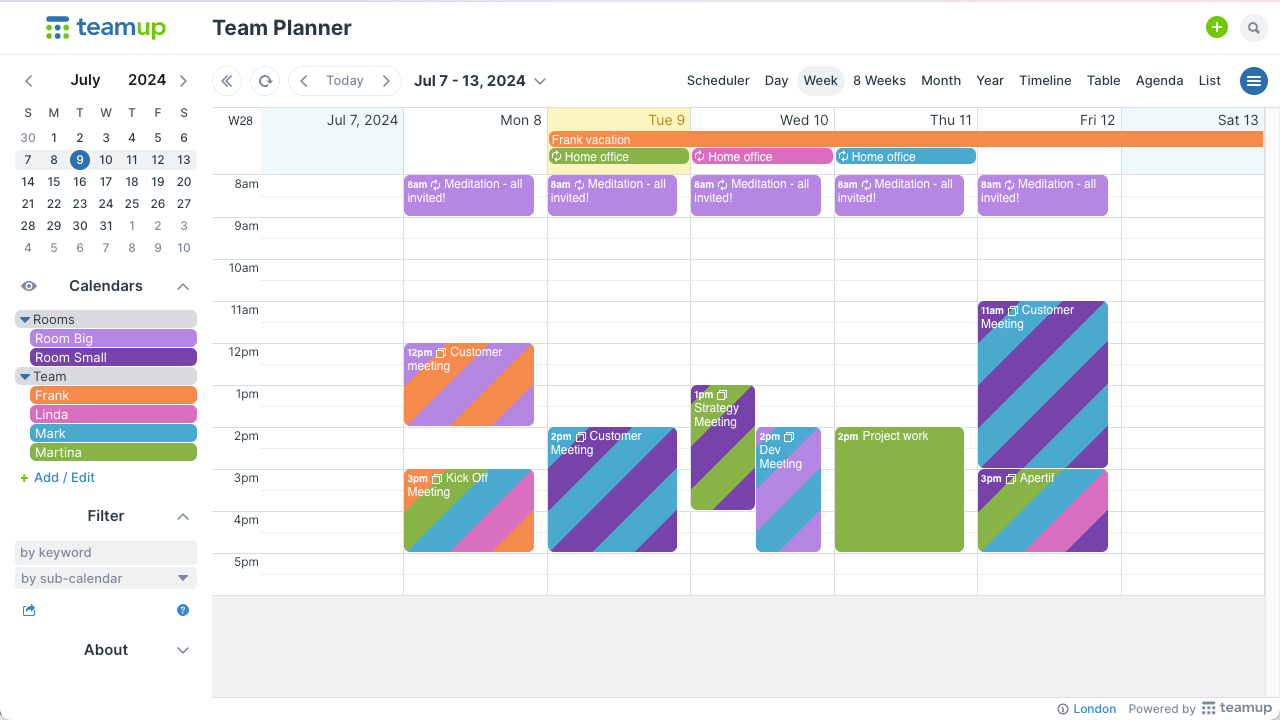Viewport: 1280px width, 720px height.
Task: Switch to Month view
Action: click(x=941, y=81)
